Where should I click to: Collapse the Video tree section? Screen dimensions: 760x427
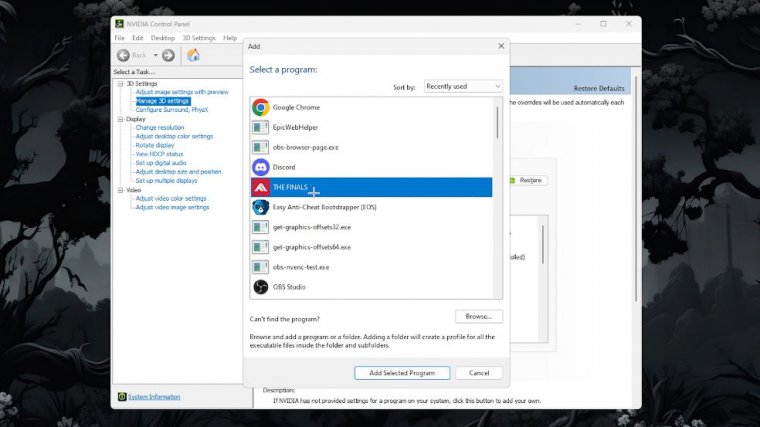(120, 190)
